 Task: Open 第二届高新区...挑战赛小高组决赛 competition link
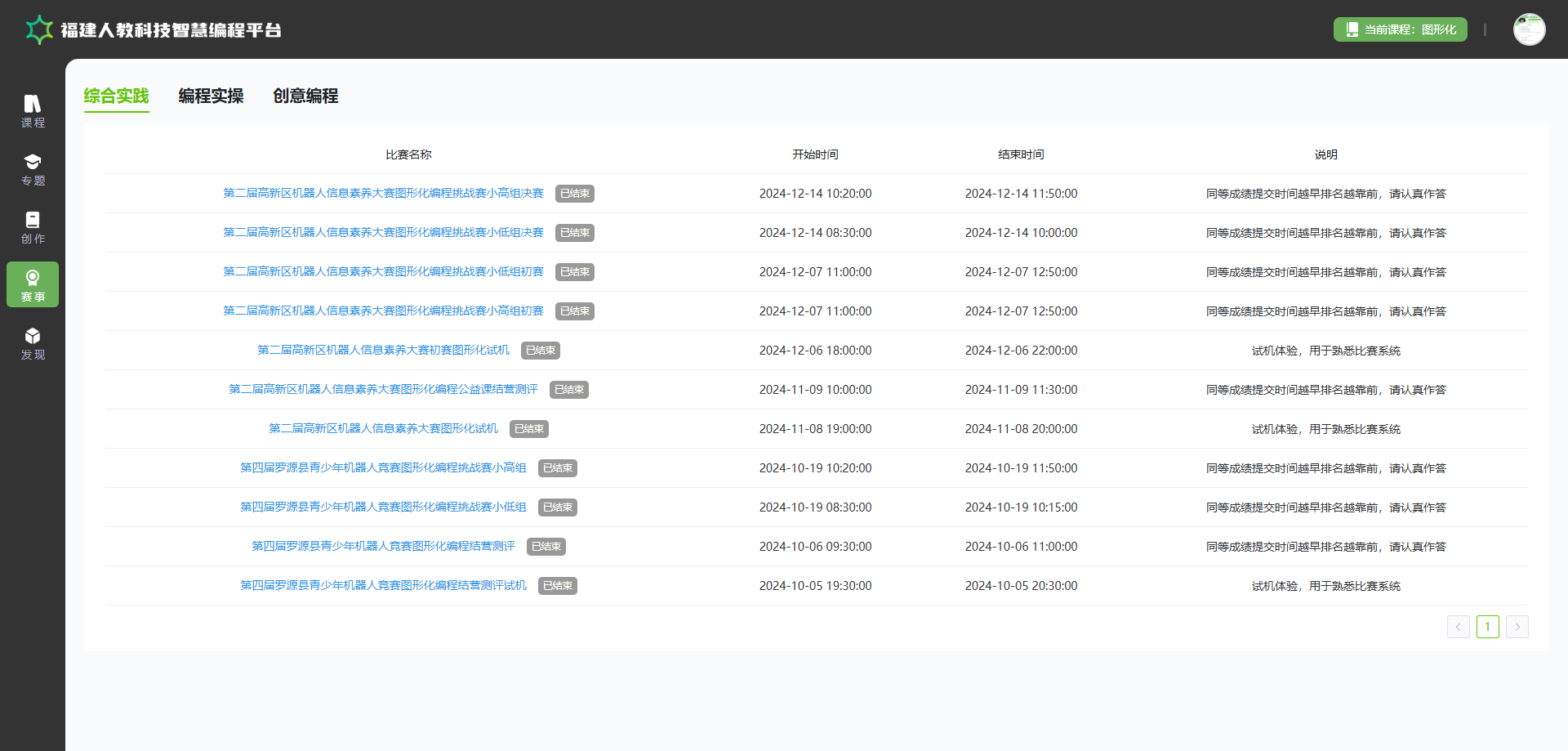[x=383, y=194]
